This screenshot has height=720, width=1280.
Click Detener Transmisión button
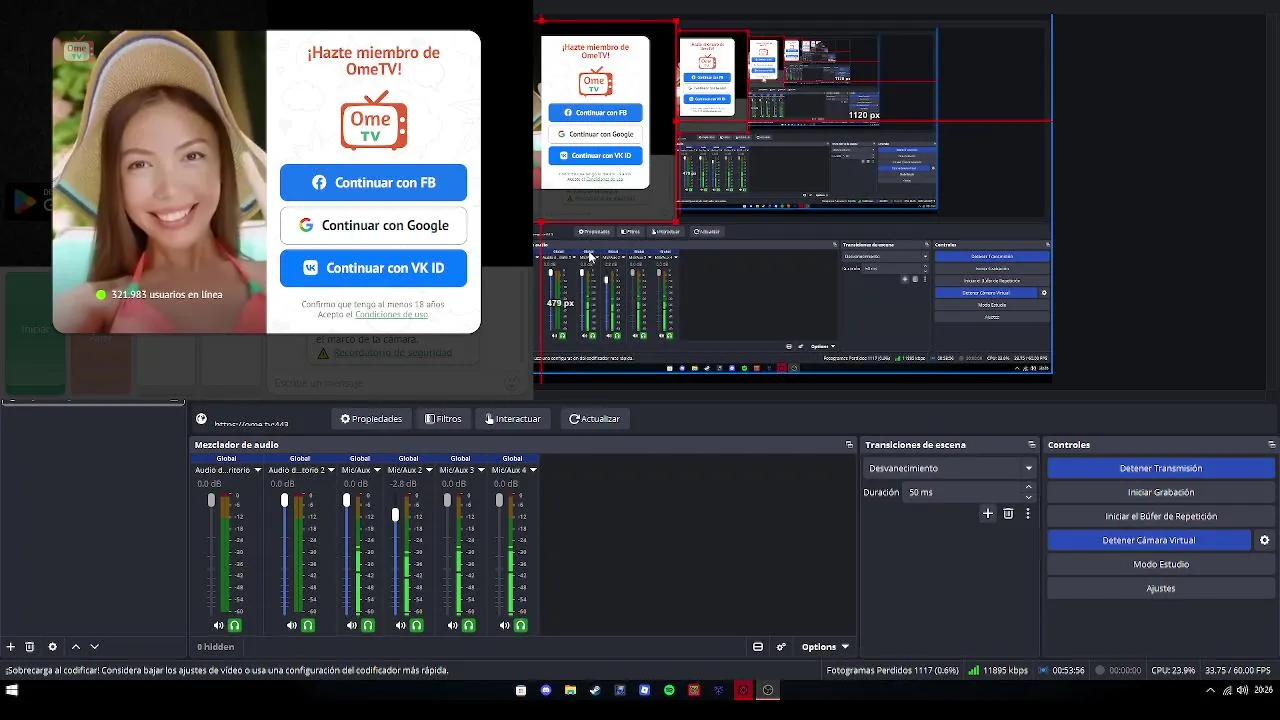1161,468
